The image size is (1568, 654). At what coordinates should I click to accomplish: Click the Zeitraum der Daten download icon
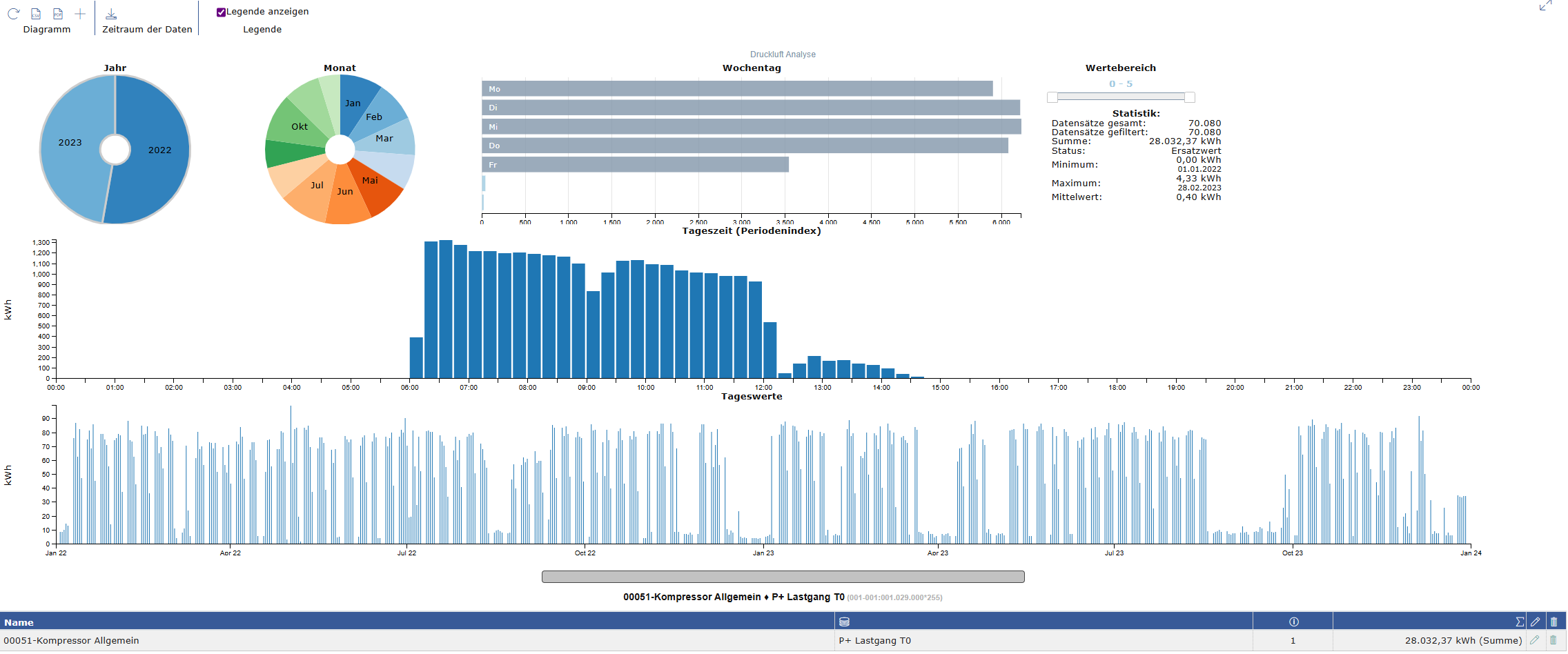111,14
